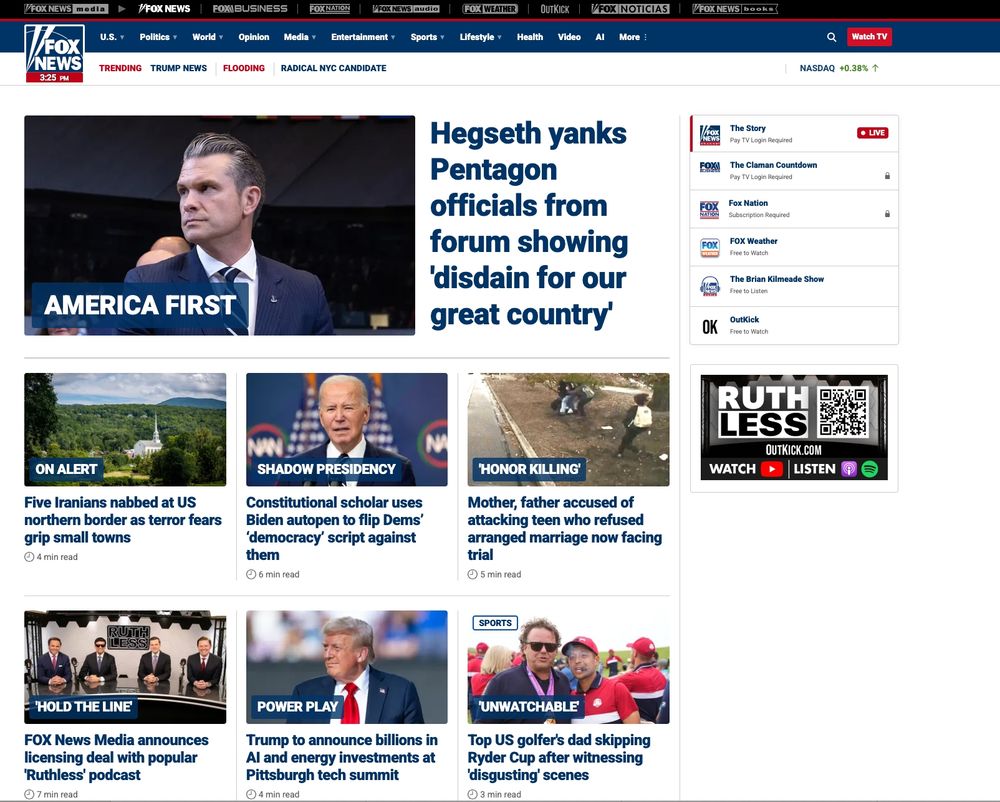Screen dimensions: 1000x802
Task: Open the On Alert church landscape thumbnail
Action: point(125,430)
